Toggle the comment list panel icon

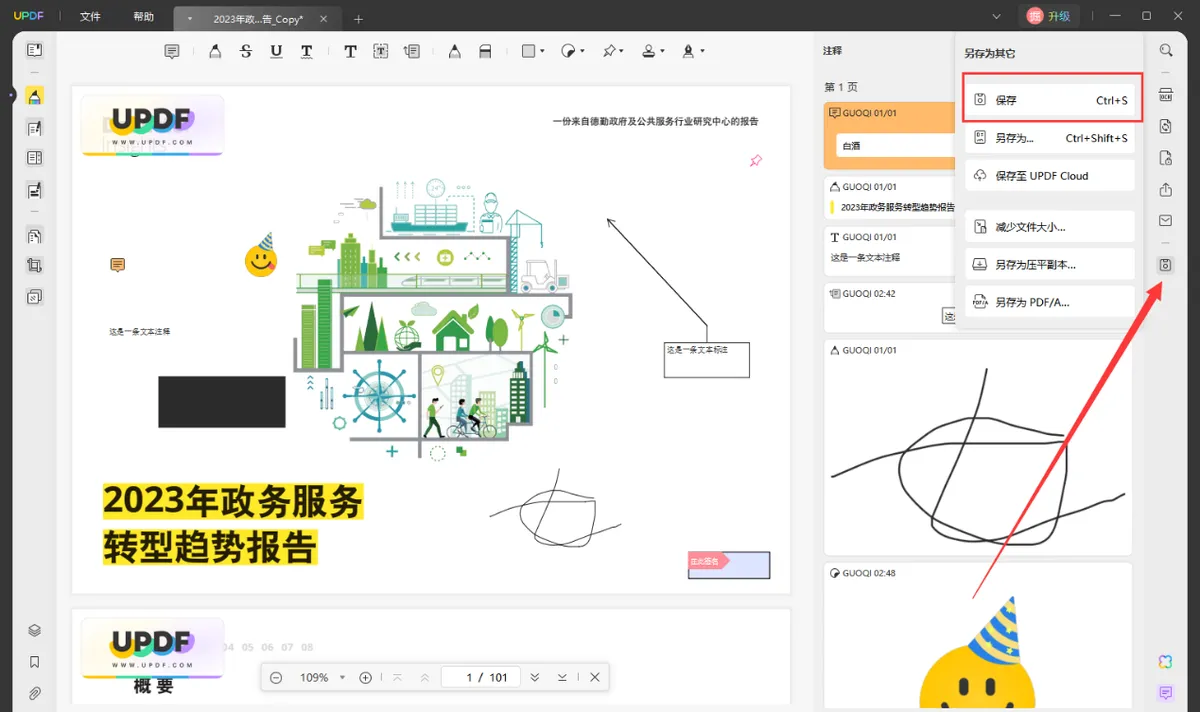(x=1166, y=693)
